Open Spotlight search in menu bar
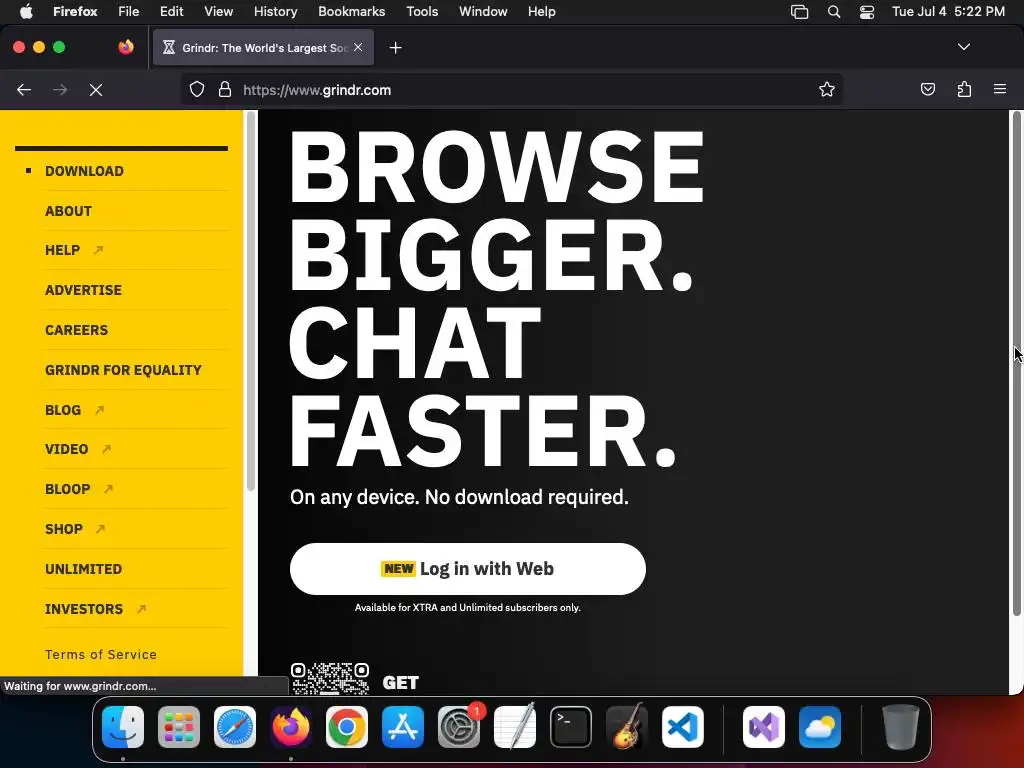 tap(834, 11)
